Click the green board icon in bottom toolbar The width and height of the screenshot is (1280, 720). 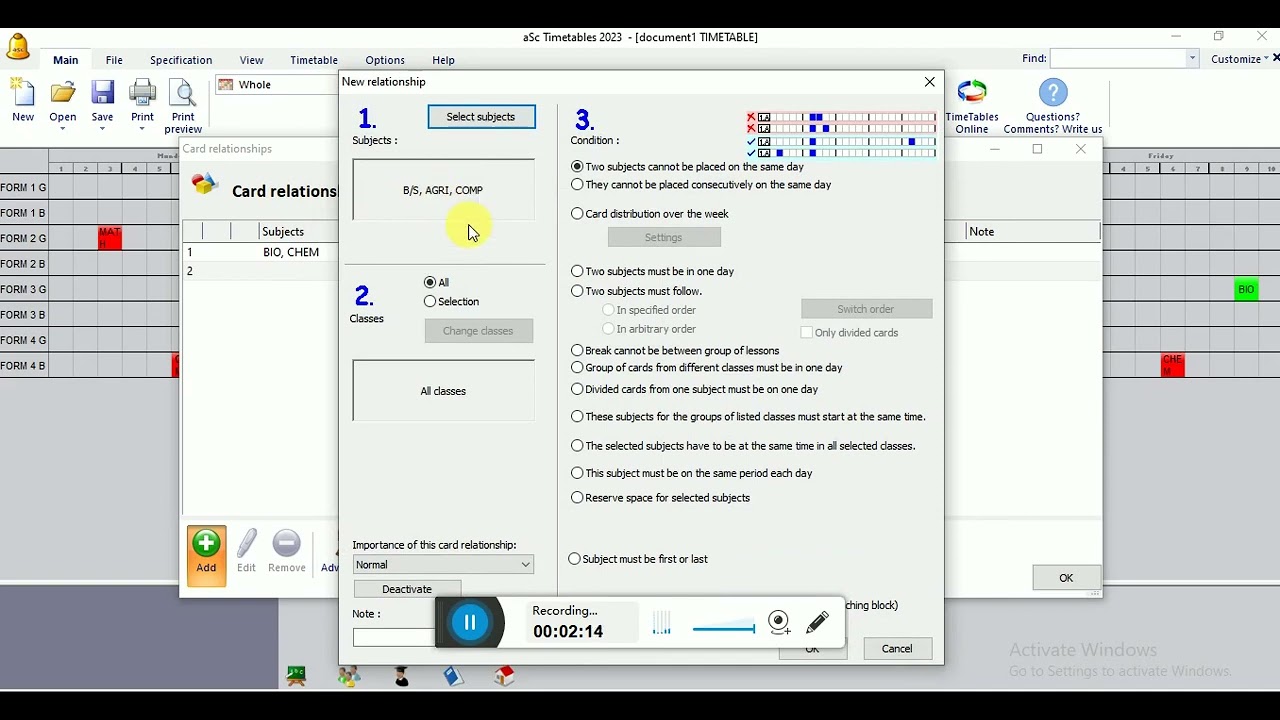pos(297,677)
